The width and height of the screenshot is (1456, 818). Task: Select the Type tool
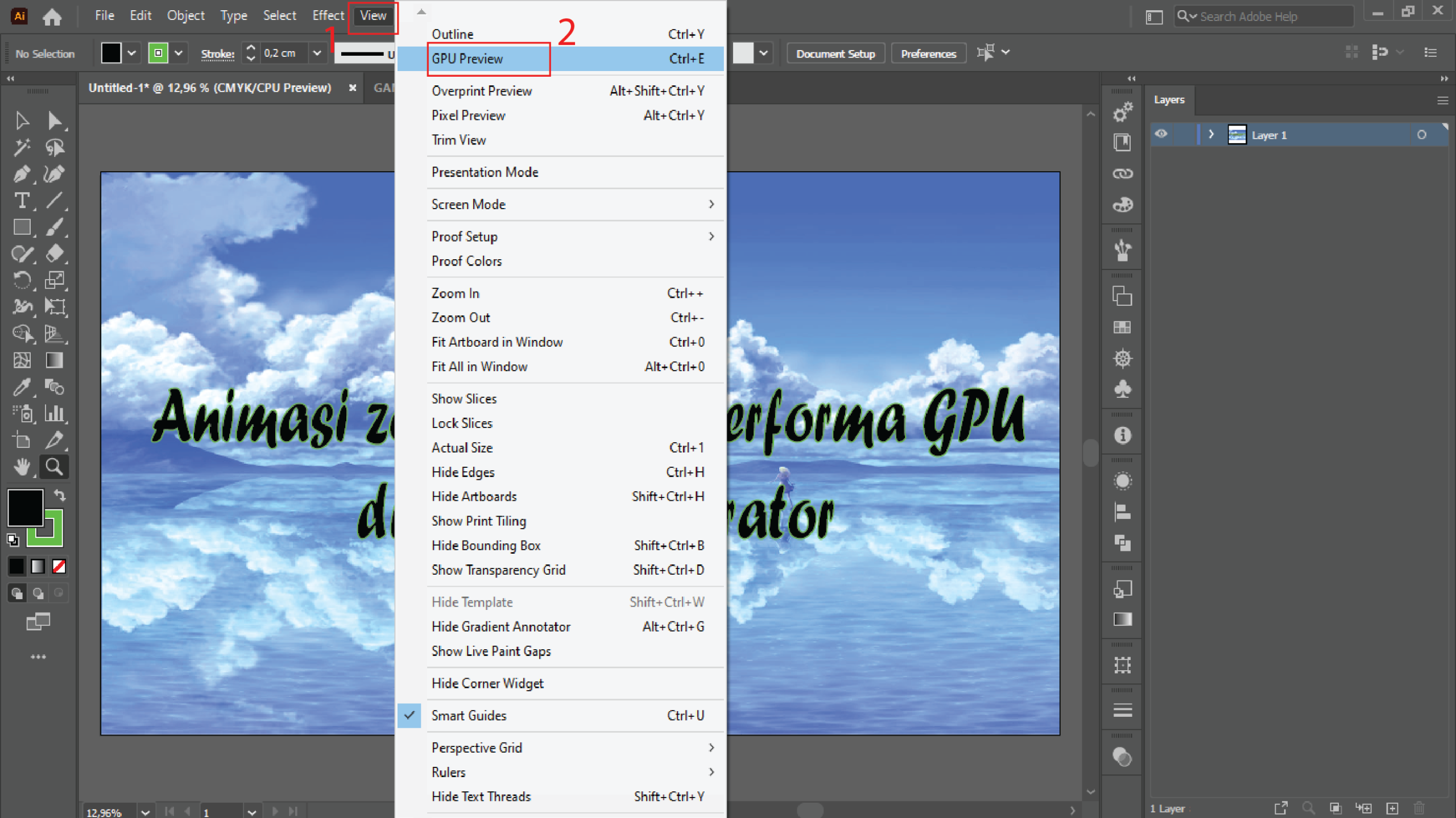tap(22, 200)
